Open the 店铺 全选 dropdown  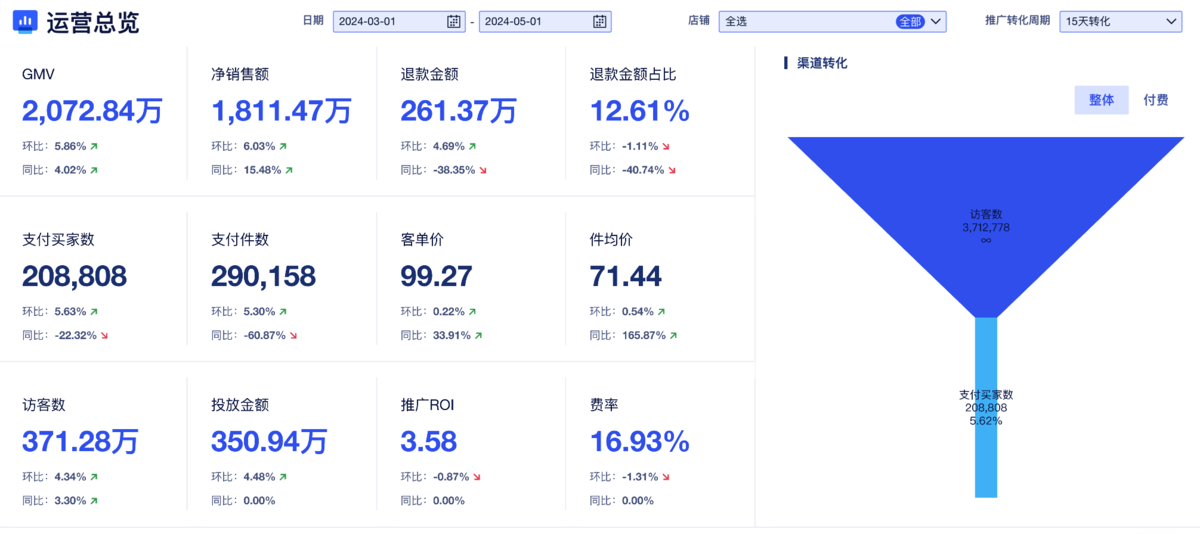click(x=832, y=21)
